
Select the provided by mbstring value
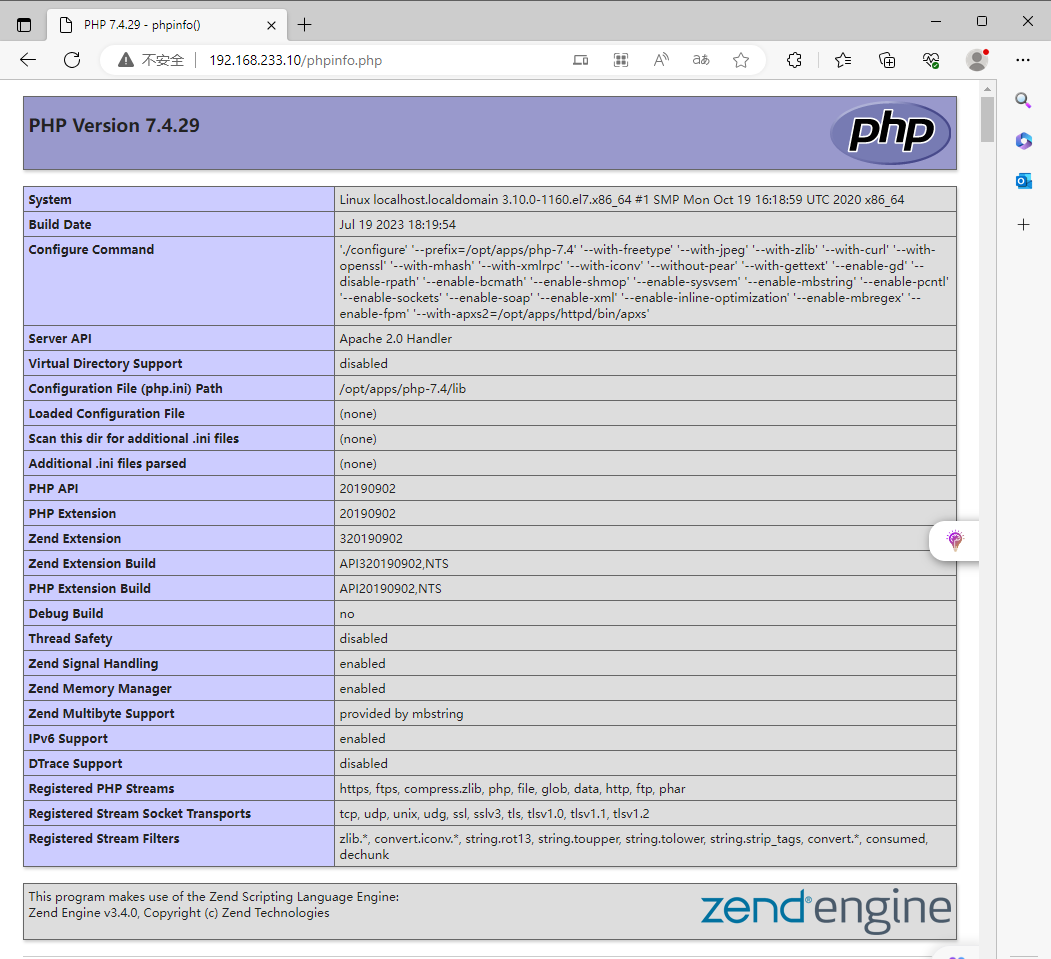pyautogui.click(x=401, y=714)
